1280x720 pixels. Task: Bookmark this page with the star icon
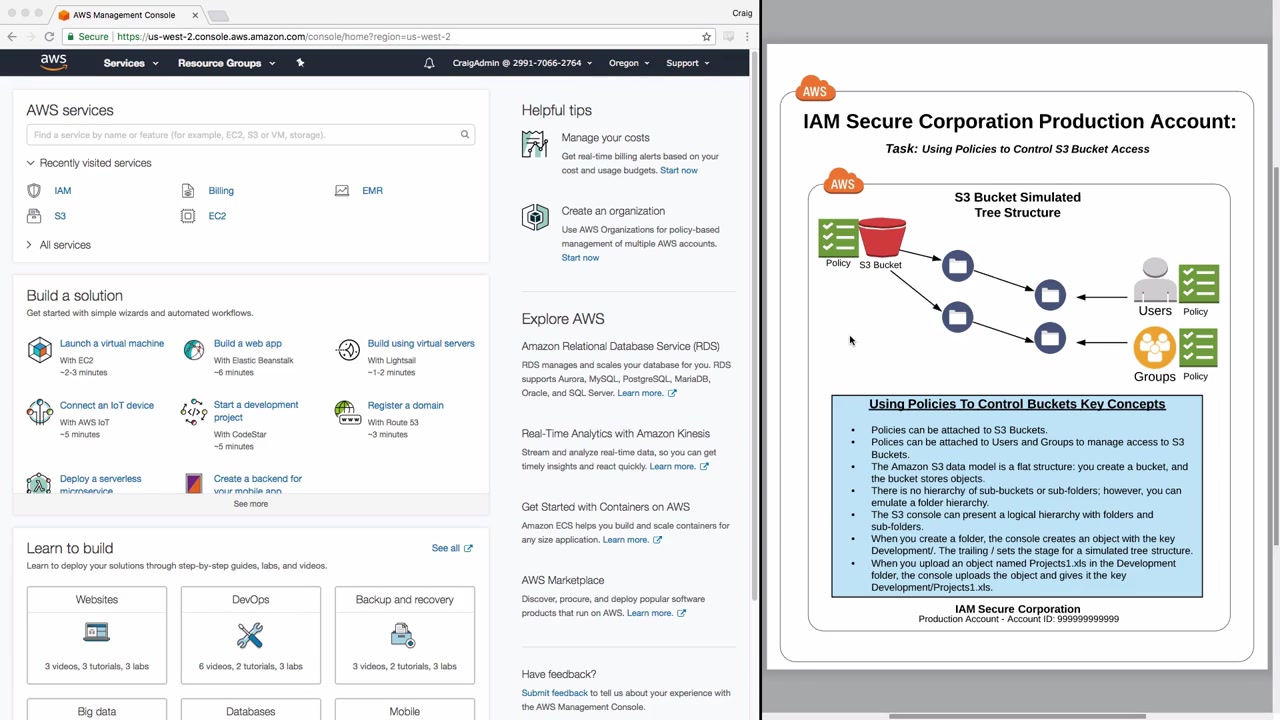(x=707, y=36)
